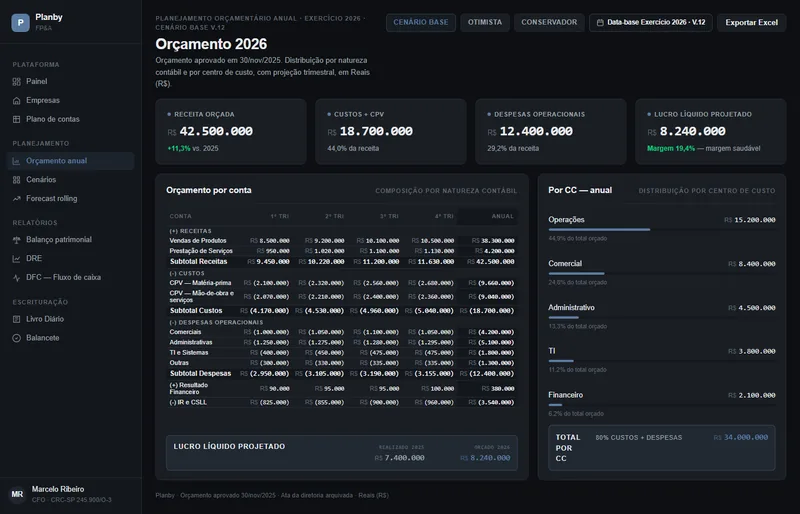This screenshot has width=800, height=514.
Task: Open the Painel menu item
Action: click(70, 82)
